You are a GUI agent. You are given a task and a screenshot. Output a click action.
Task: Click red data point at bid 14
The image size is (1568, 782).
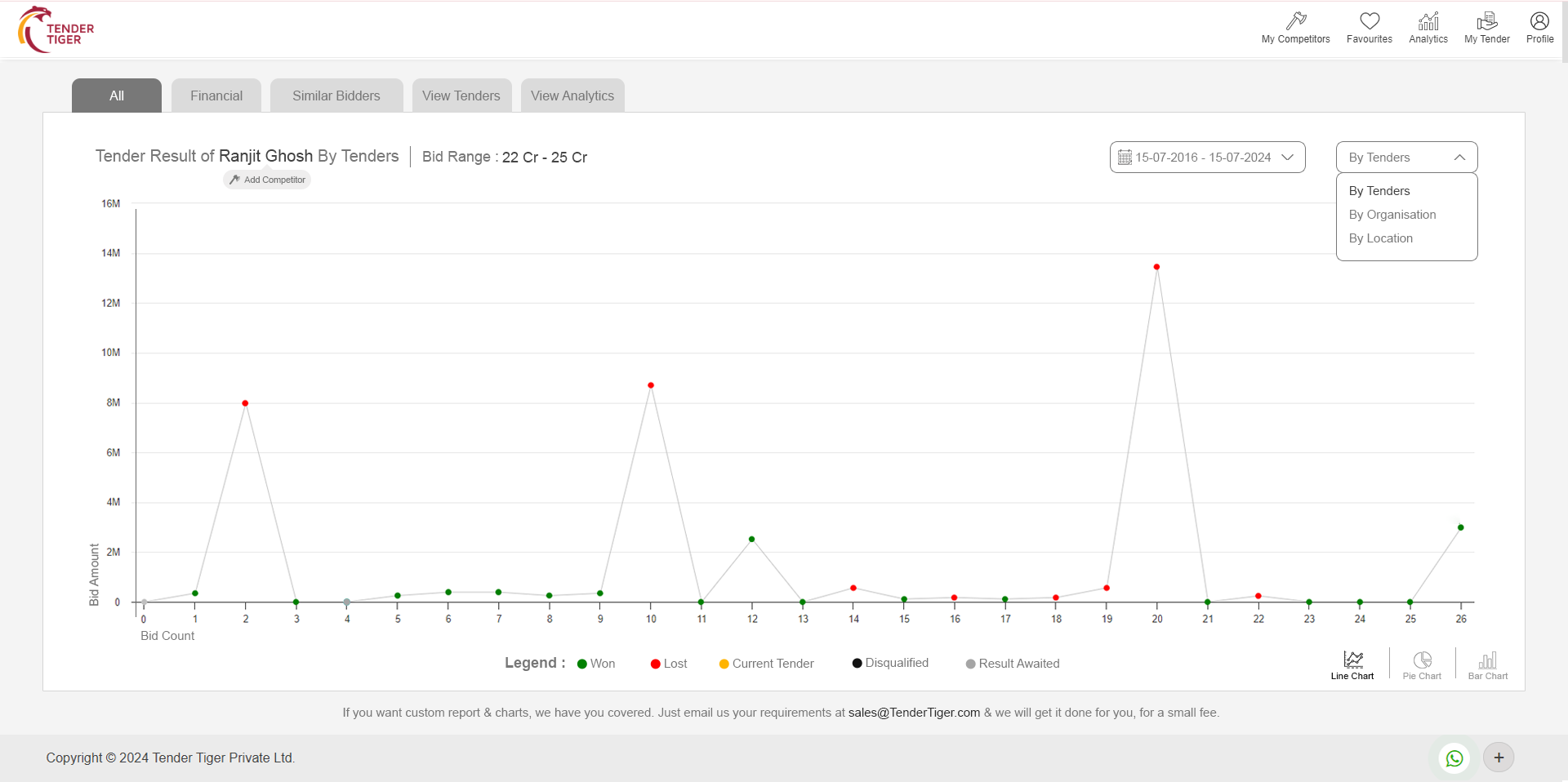pos(853,588)
